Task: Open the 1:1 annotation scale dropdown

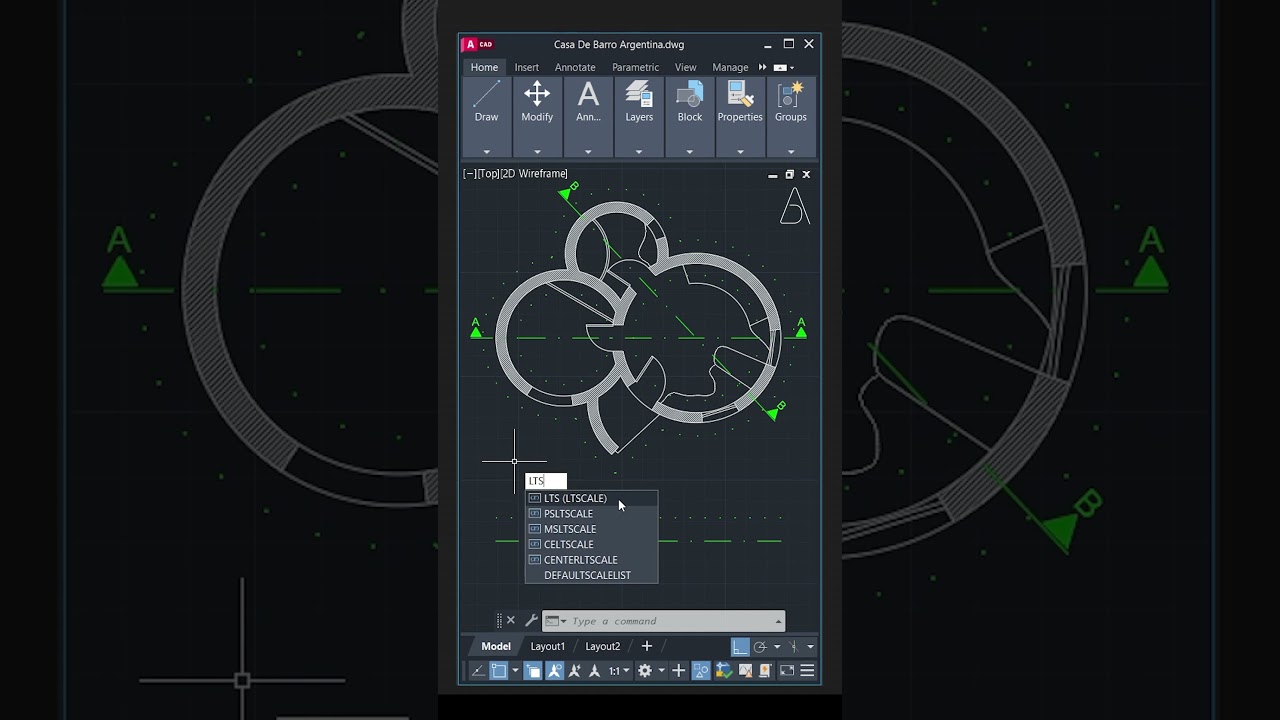Action: [x=620, y=670]
